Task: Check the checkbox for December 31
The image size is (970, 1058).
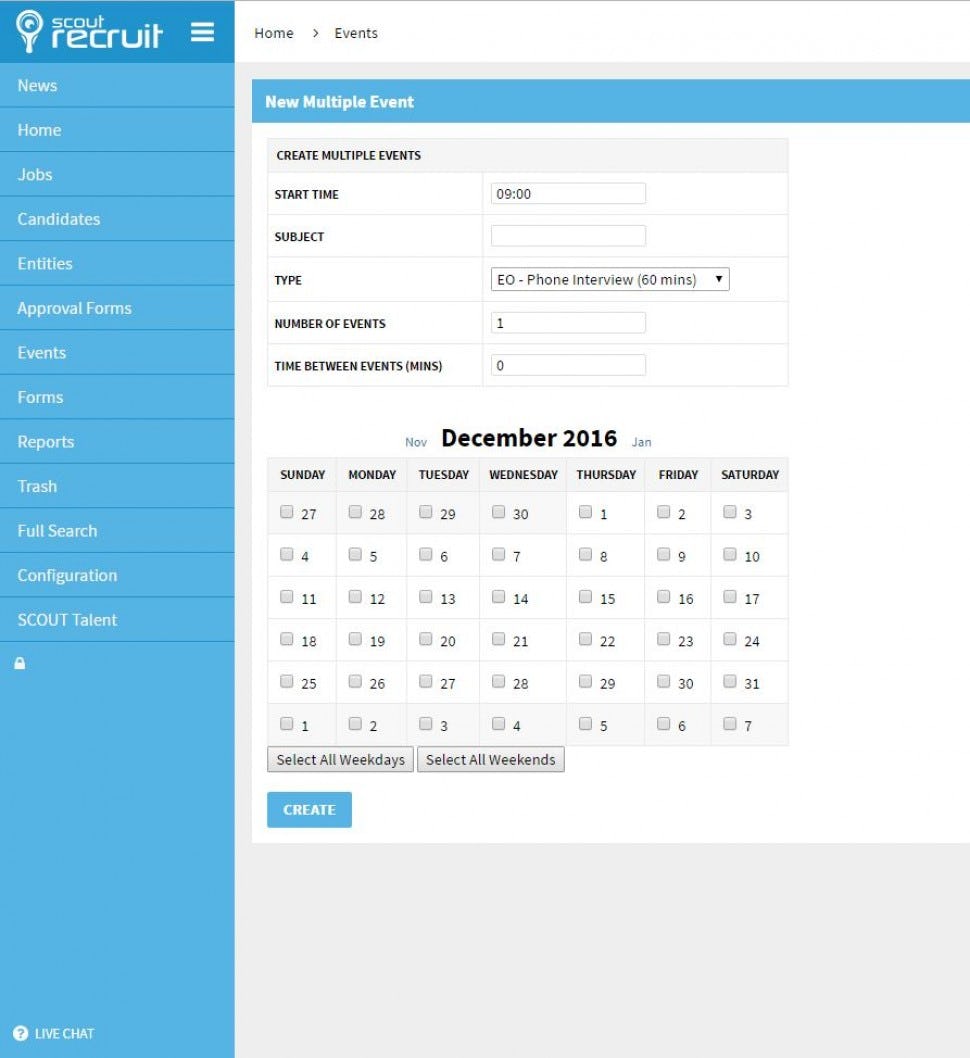Action: [x=730, y=681]
